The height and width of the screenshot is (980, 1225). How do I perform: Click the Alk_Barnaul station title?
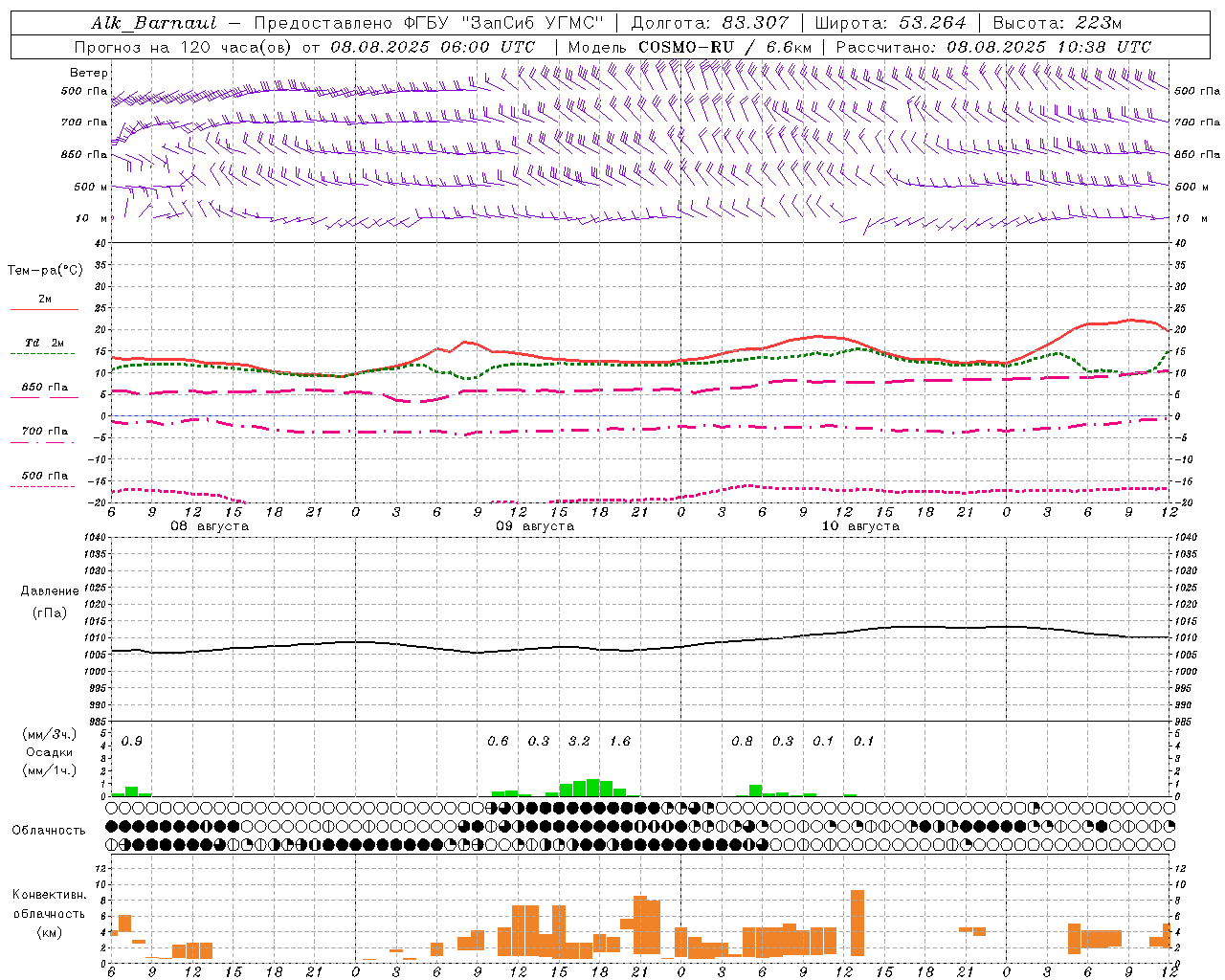[x=154, y=23]
